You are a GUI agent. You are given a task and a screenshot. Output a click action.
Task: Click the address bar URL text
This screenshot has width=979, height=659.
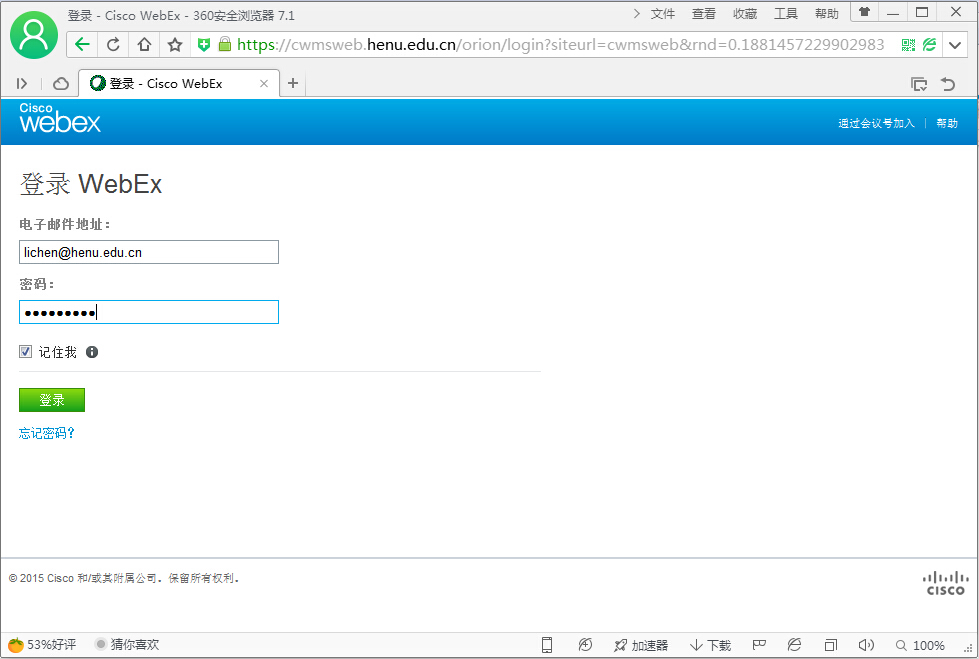click(x=561, y=44)
